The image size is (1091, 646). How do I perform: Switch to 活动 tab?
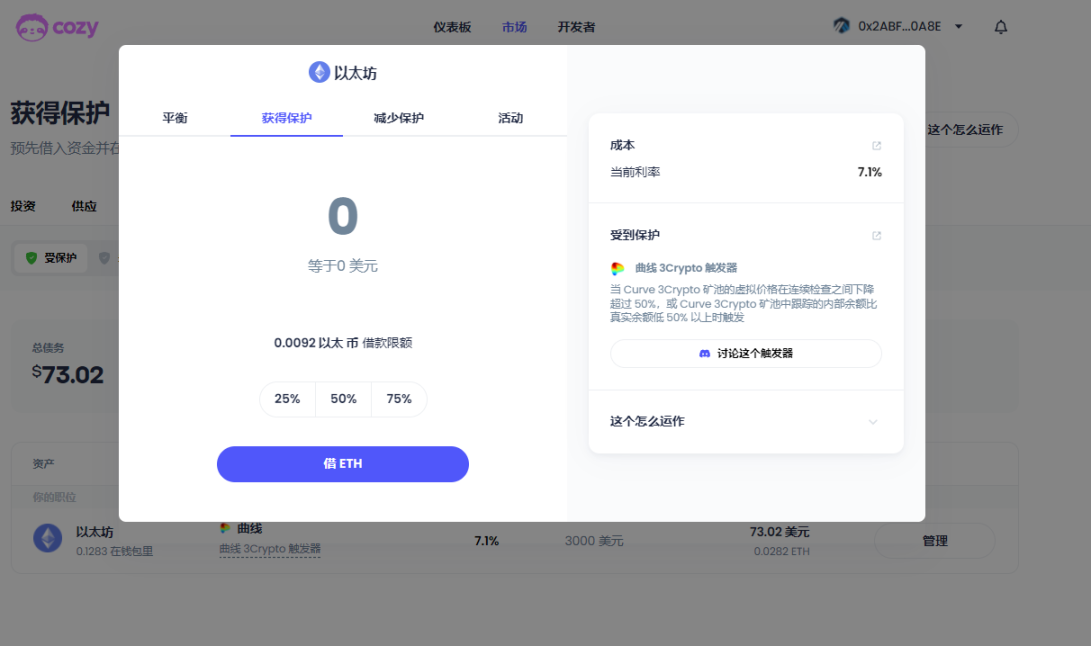[510, 118]
